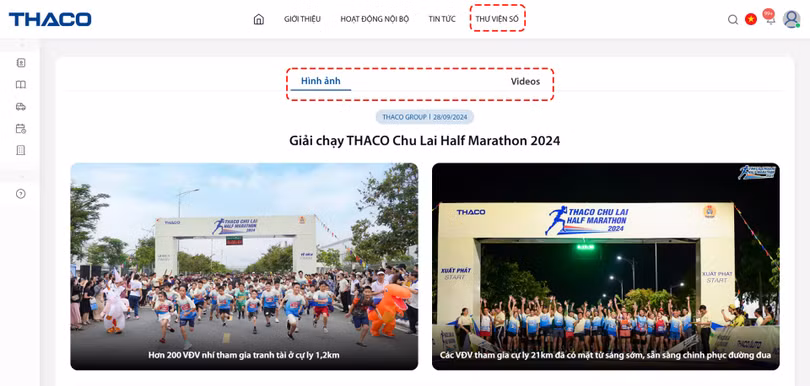The width and height of the screenshot is (810, 386).
Task: Open the kids 1,2km race photo
Action: click(244, 267)
